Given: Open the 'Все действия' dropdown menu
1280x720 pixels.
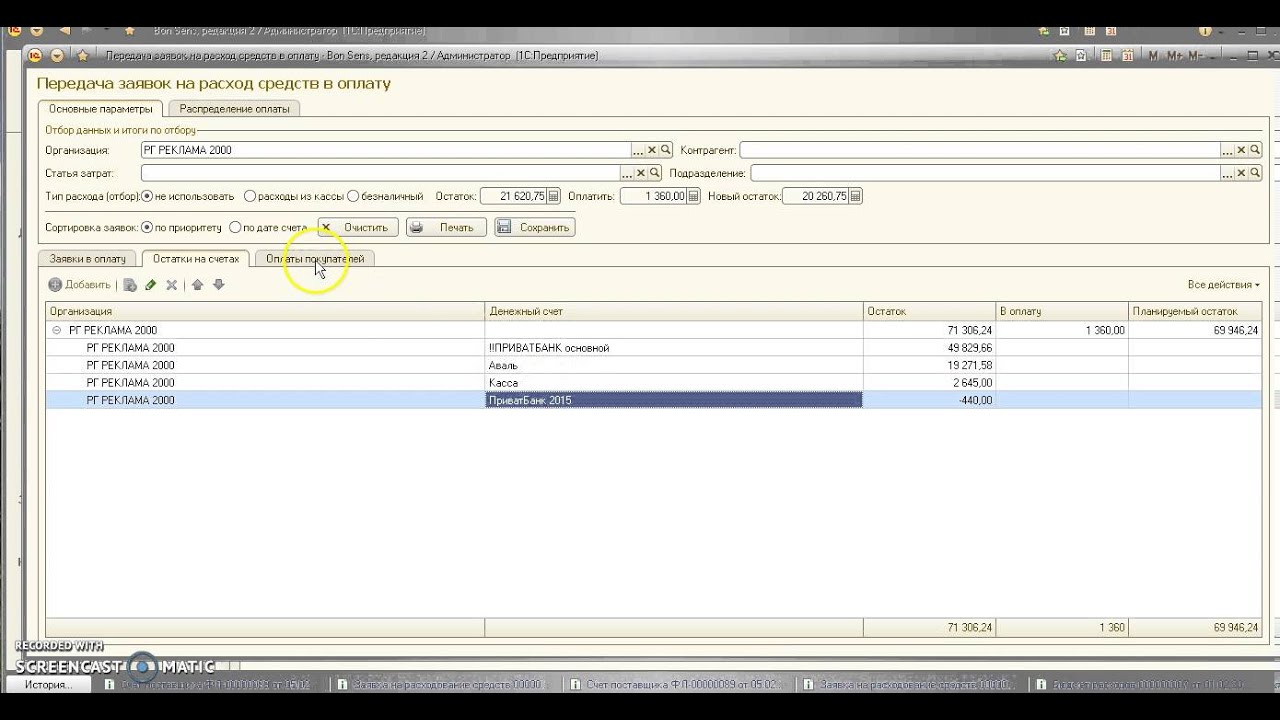Looking at the screenshot, I should (x=1223, y=285).
